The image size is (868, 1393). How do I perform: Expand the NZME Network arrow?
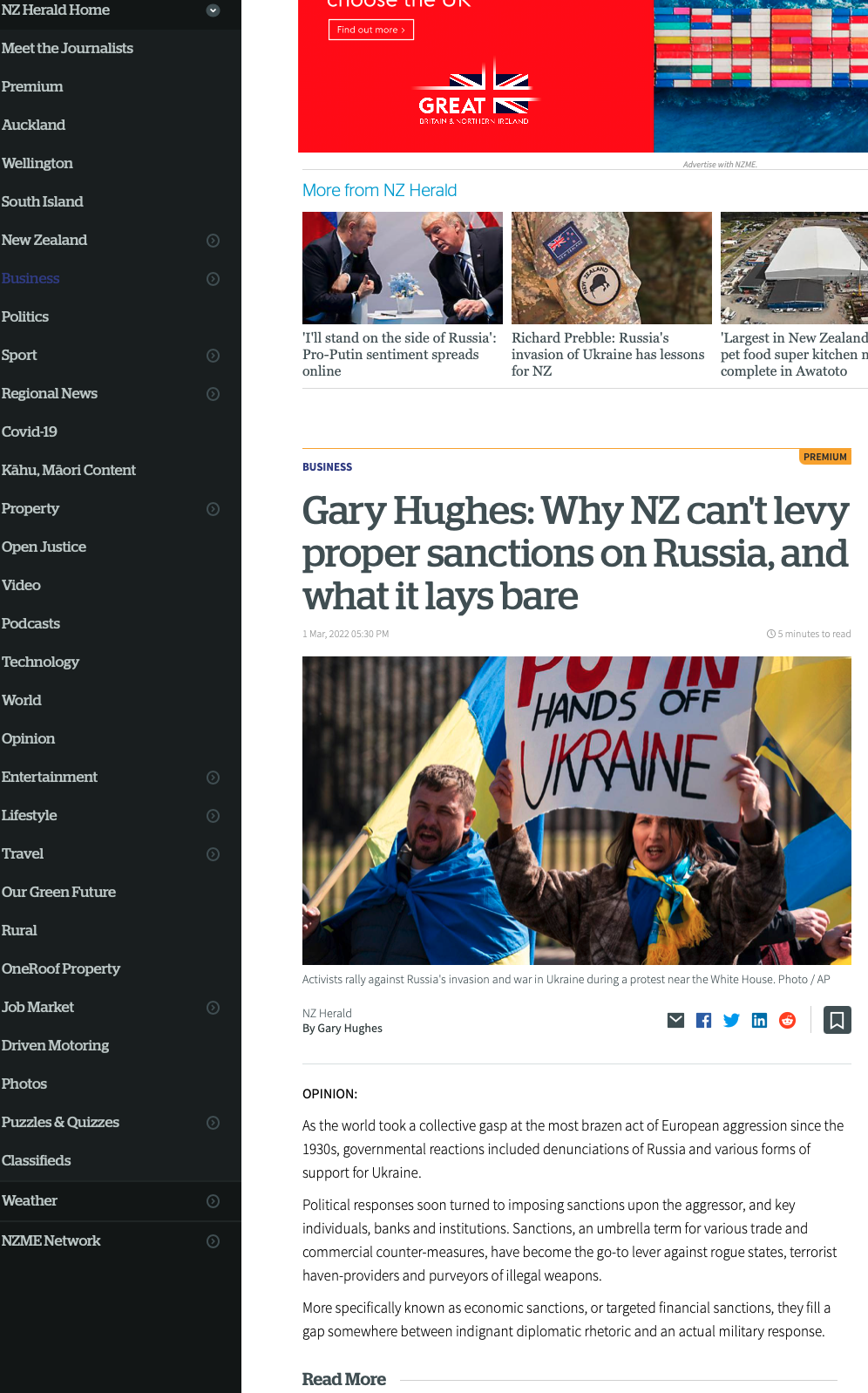(x=213, y=1241)
